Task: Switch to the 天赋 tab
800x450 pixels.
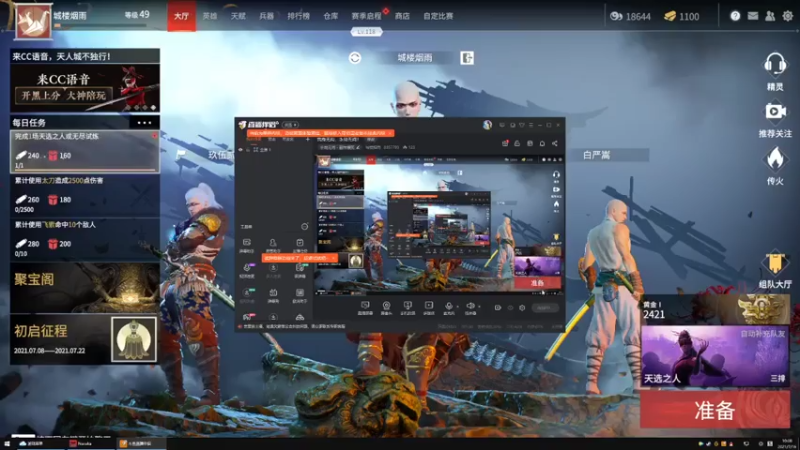Action: tap(238, 16)
